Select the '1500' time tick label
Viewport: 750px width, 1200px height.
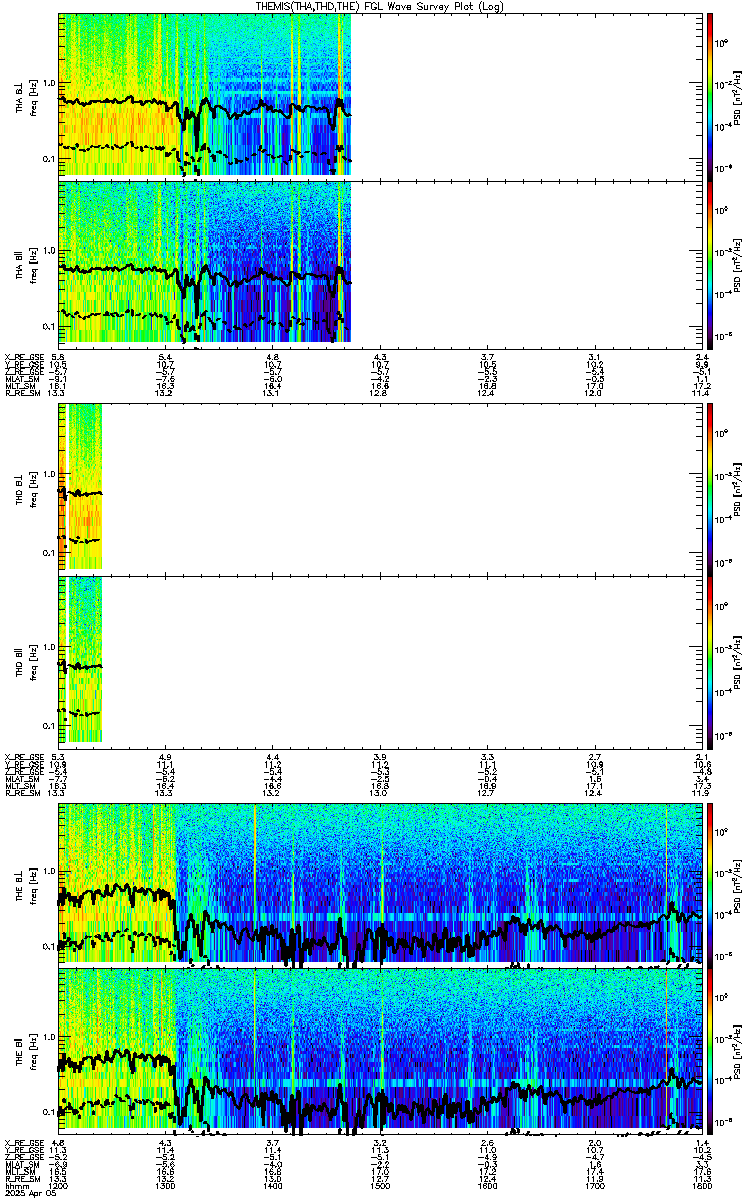click(x=380, y=1186)
